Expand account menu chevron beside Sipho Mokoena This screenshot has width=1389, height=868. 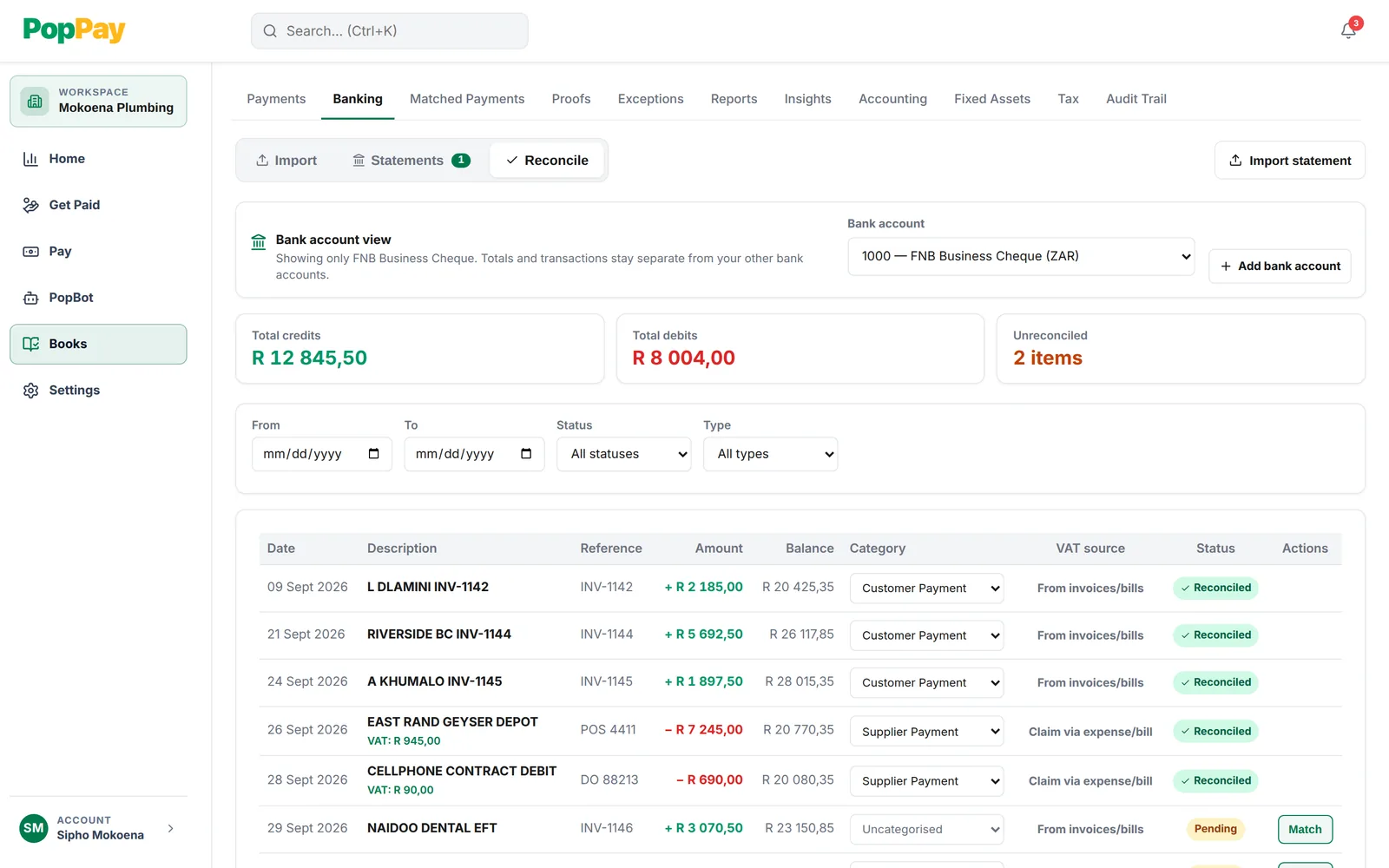pyautogui.click(x=171, y=828)
